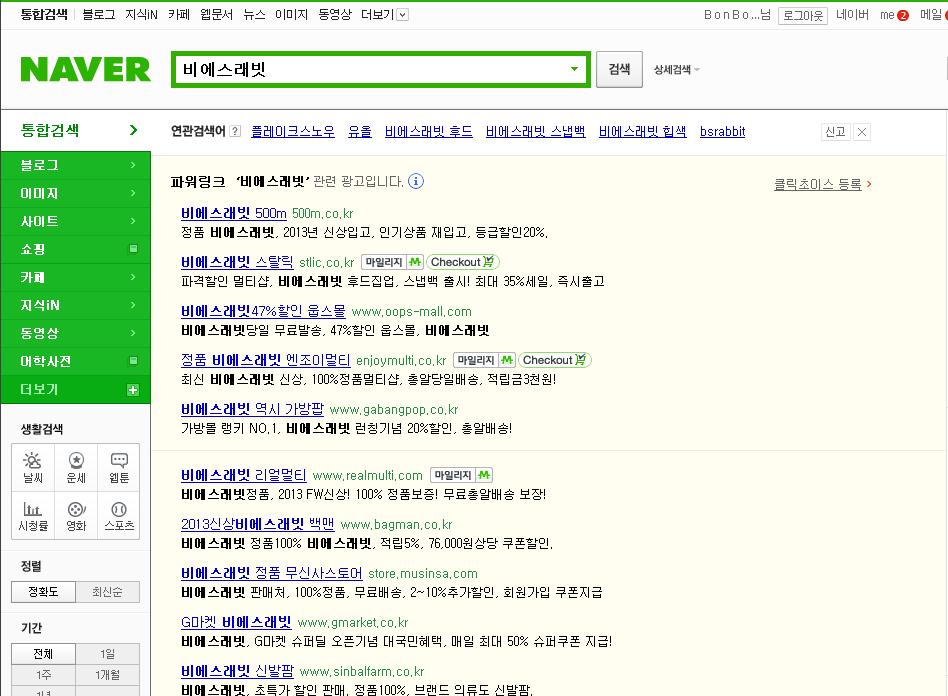Open ad link 비에스래빗 정품 무신사스토어
Viewport: 948px width, 696px height.
[271, 573]
